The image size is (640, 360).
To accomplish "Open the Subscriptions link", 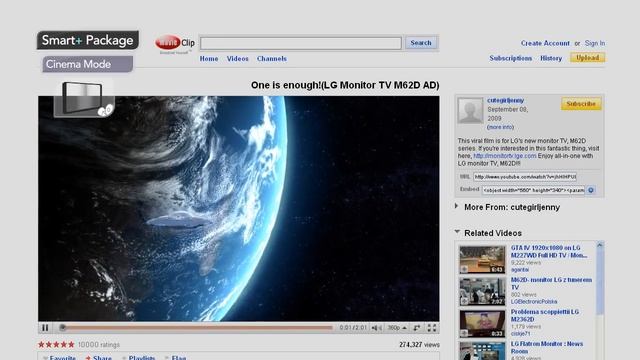I will coord(511,58).
